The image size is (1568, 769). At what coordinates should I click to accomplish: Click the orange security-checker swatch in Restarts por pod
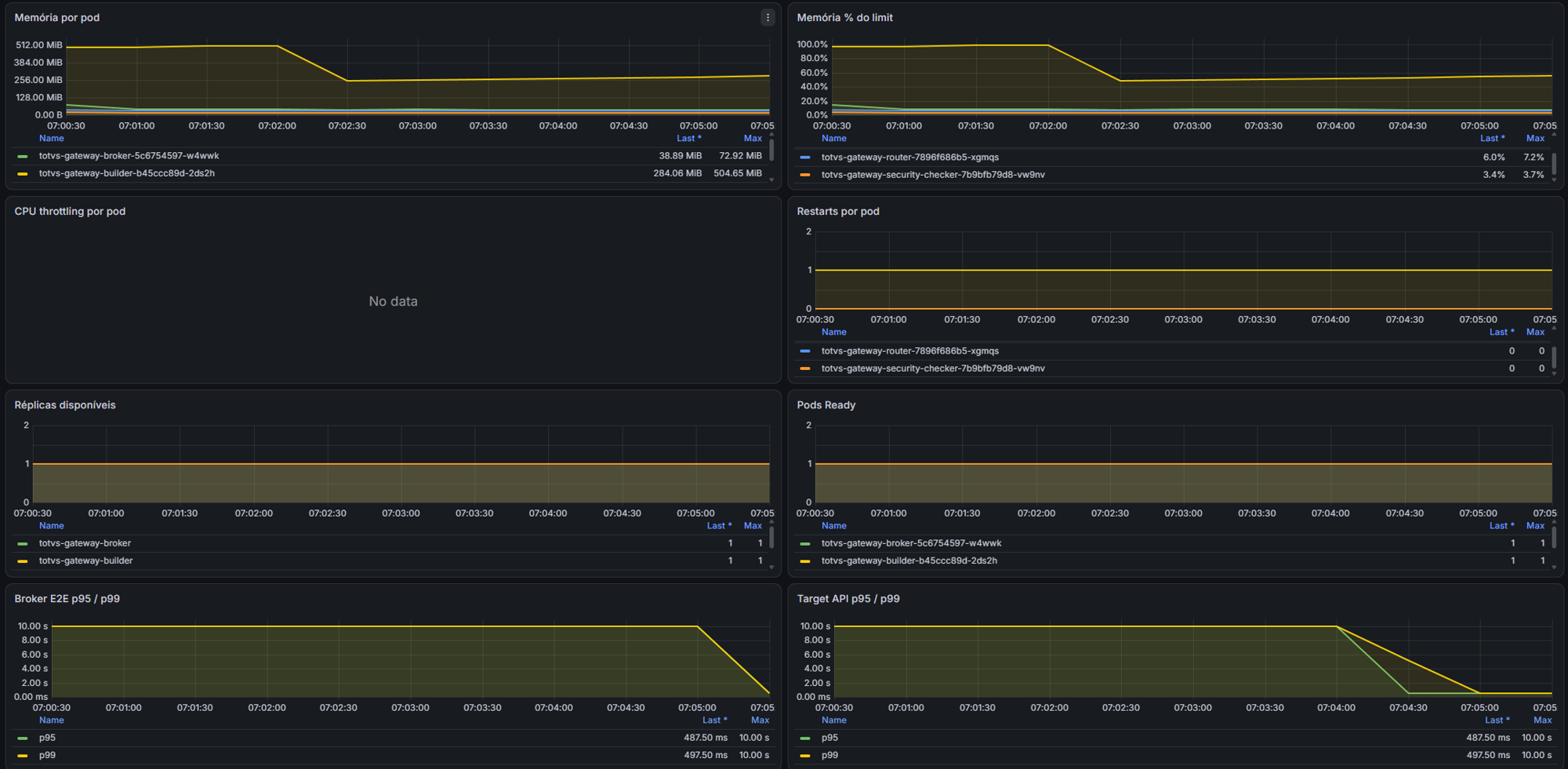[805, 368]
